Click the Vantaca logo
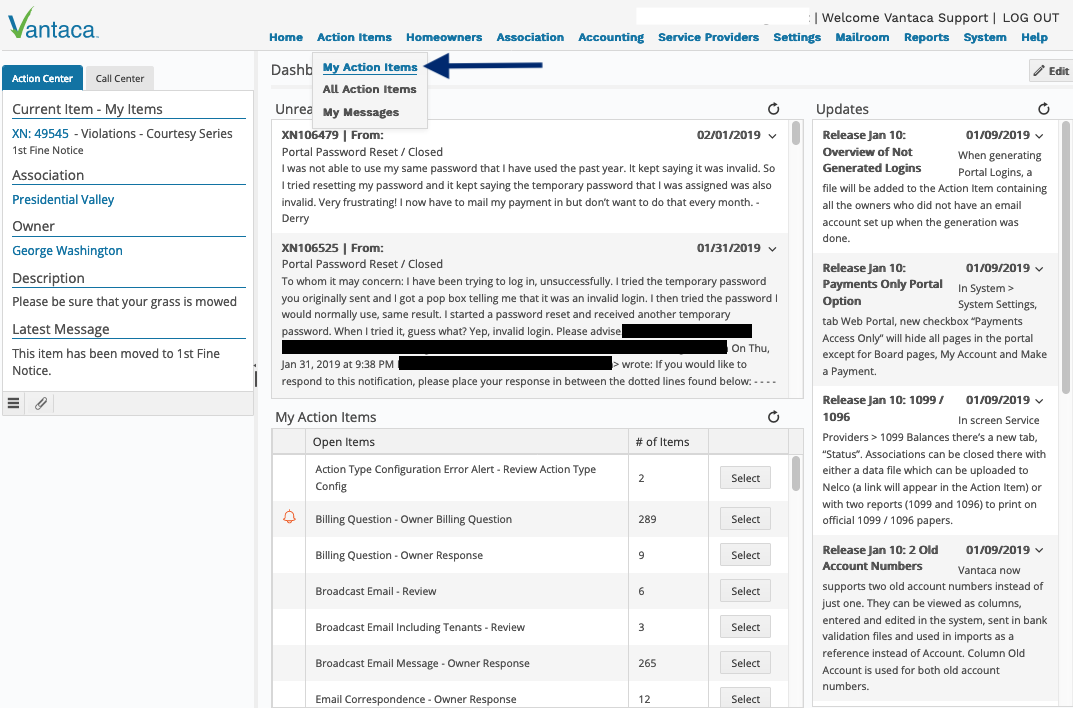Viewport: 1073px width, 708px height. 53,25
